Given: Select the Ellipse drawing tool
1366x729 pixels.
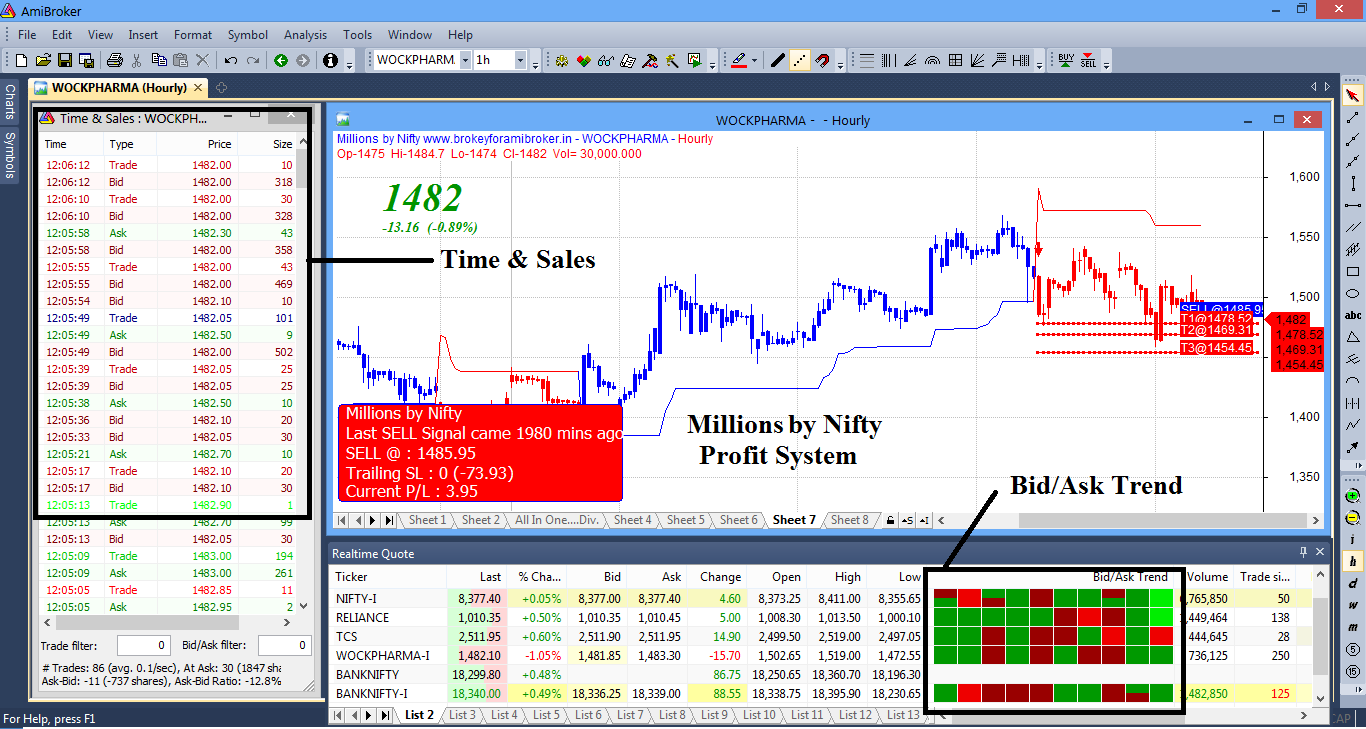Looking at the screenshot, I should (x=1353, y=294).
